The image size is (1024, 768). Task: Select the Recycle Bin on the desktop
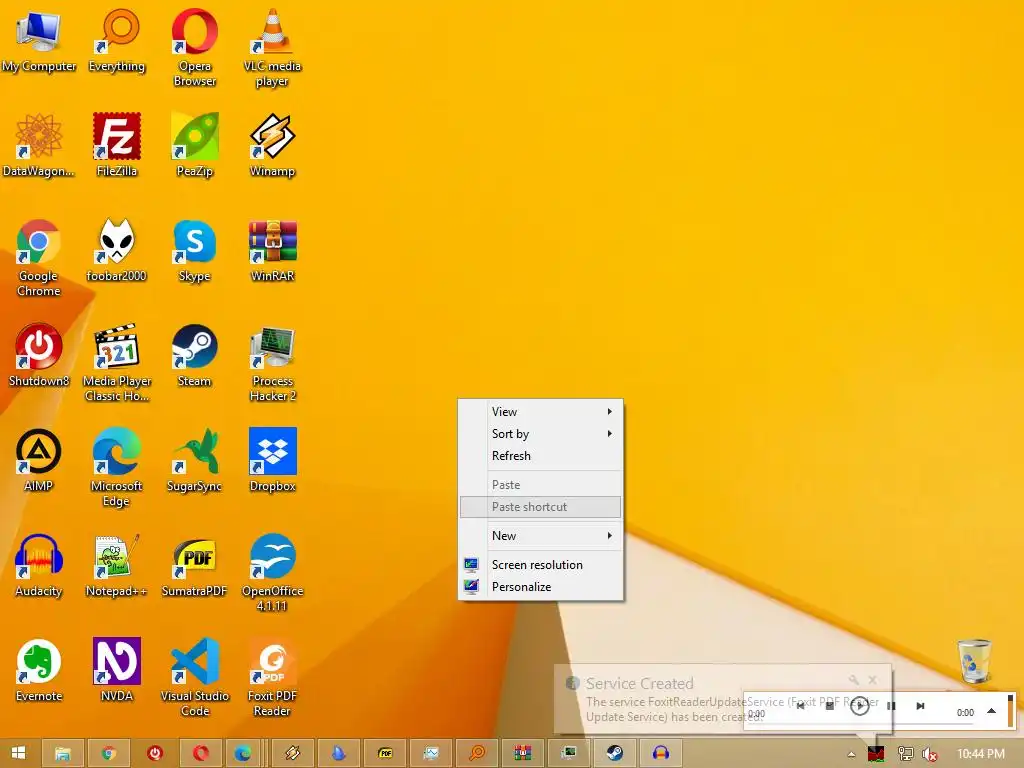(x=974, y=662)
